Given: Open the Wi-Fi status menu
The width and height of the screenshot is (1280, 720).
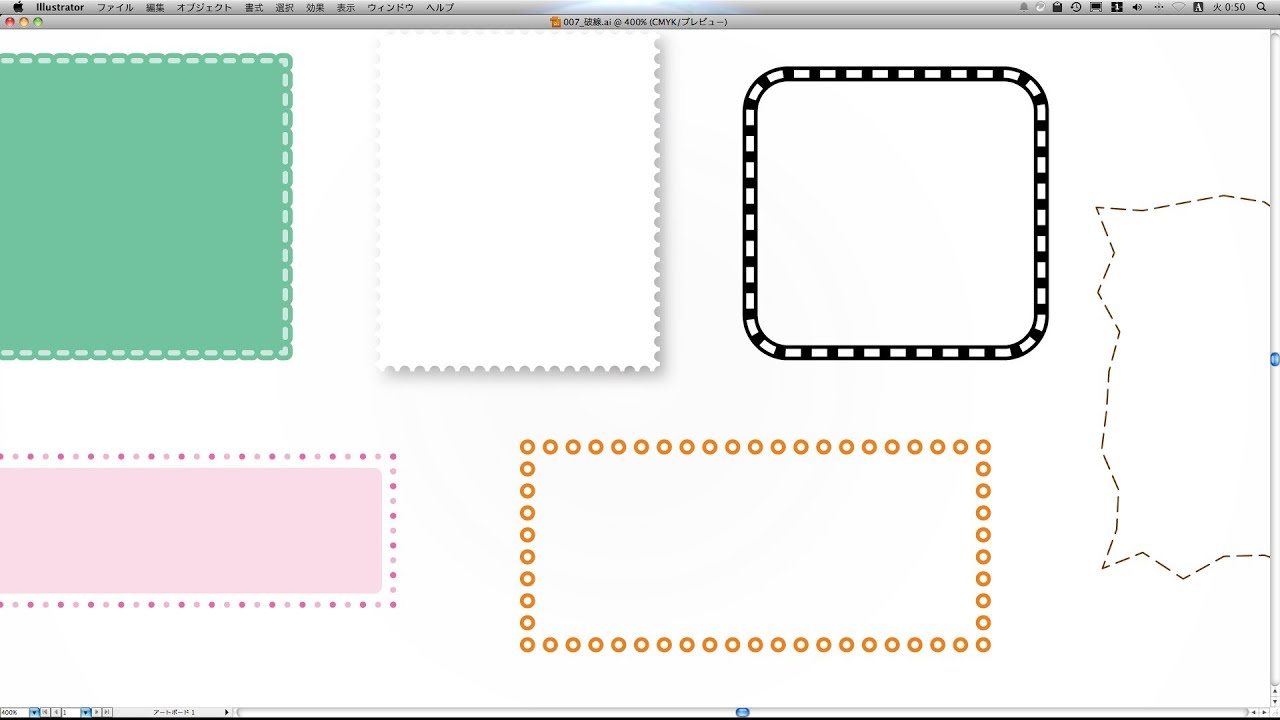Looking at the screenshot, I should 1179,7.
